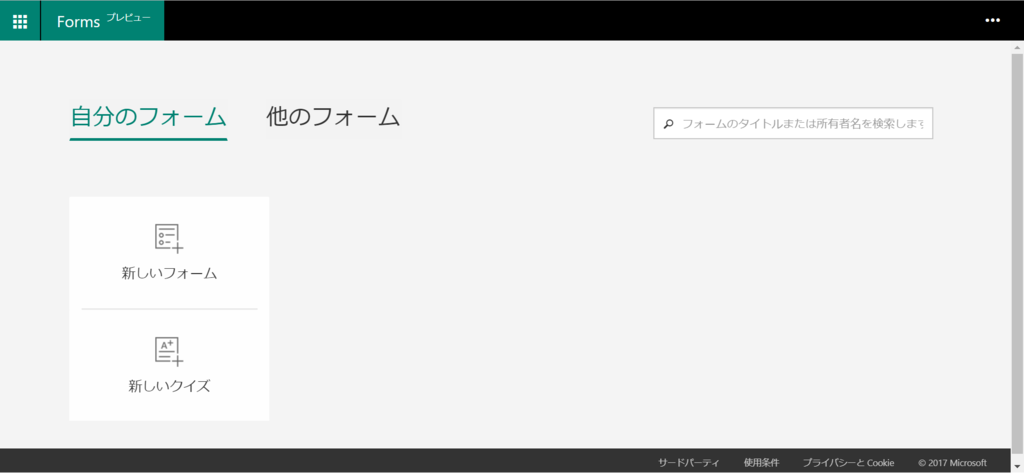Click the vertical scrollbar thumb
Image resolution: width=1024 pixels, height=473 pixels.
tap(1017, 255)
